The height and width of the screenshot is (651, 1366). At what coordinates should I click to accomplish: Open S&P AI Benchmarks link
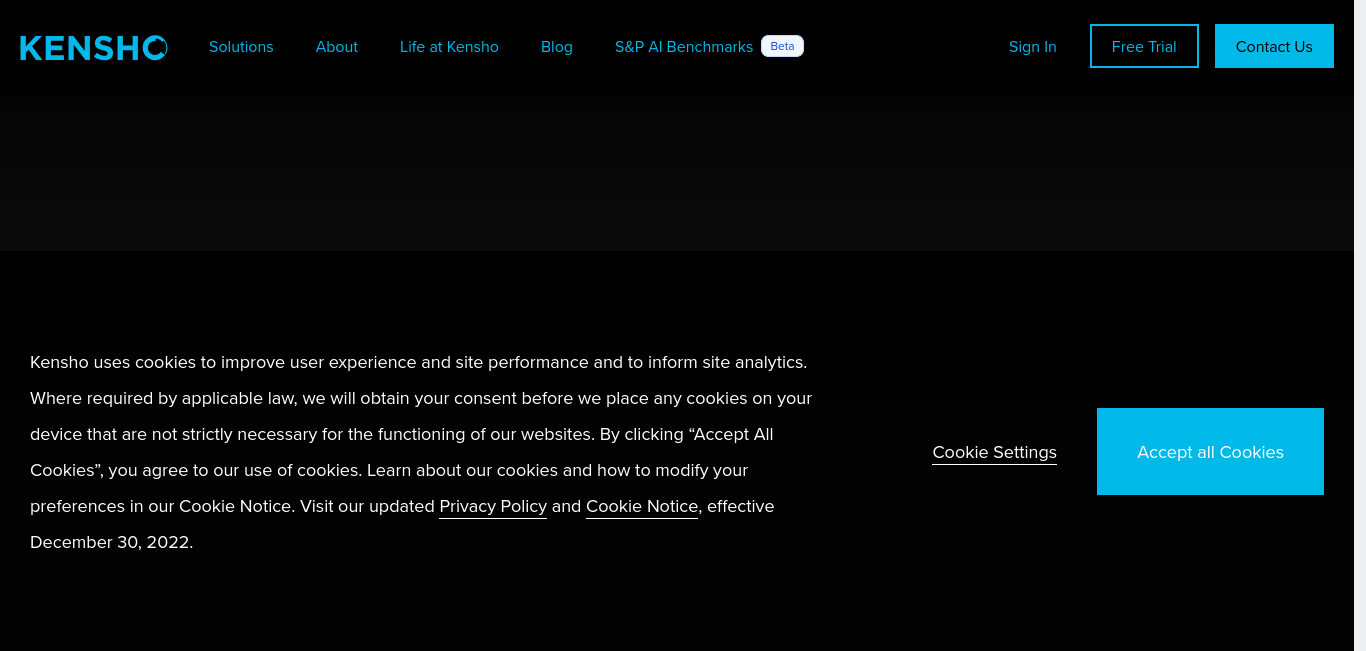[x=684, y=47]
